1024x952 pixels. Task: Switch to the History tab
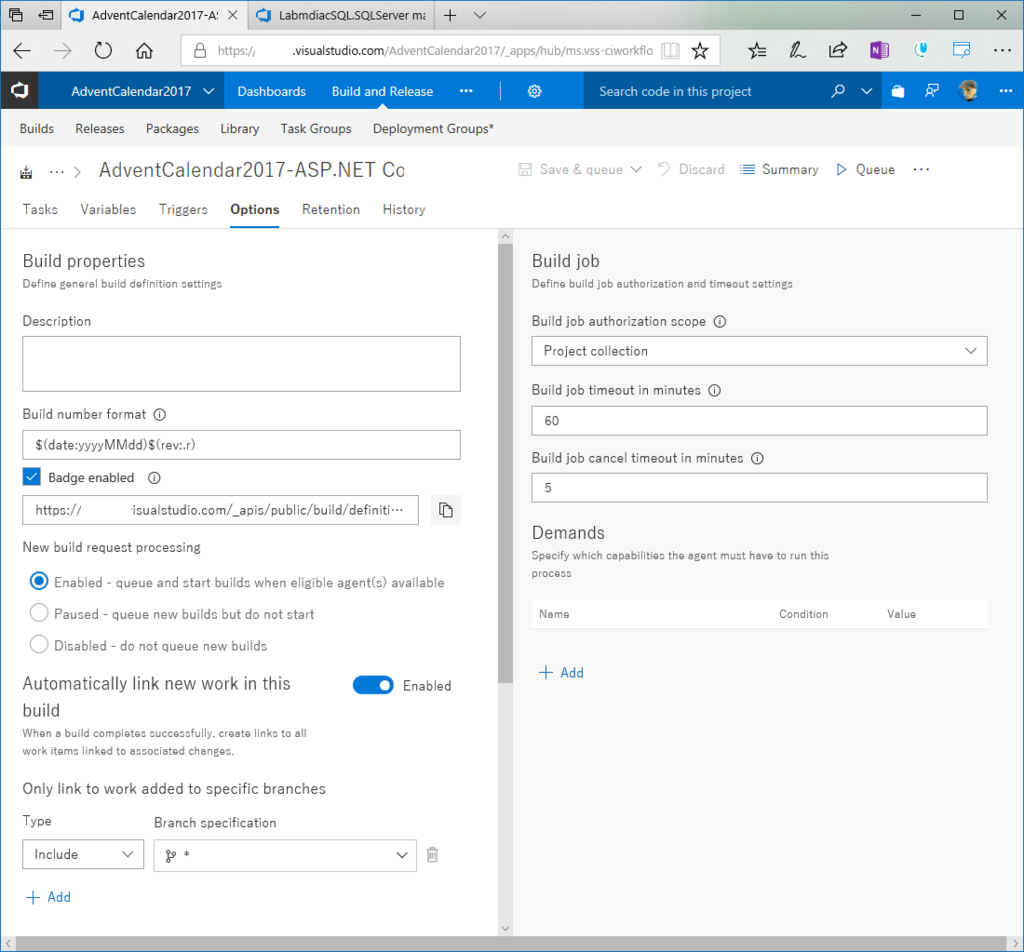pos(404,210)
